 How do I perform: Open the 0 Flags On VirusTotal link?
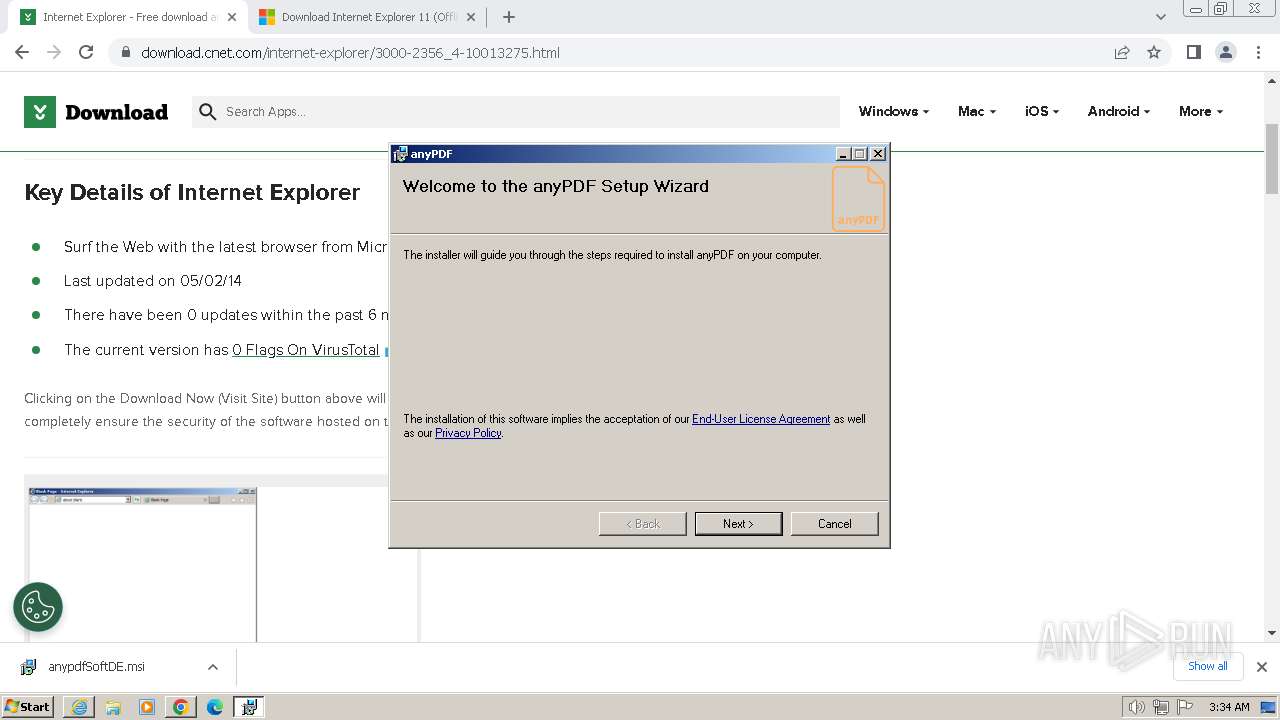pos(306,350)
